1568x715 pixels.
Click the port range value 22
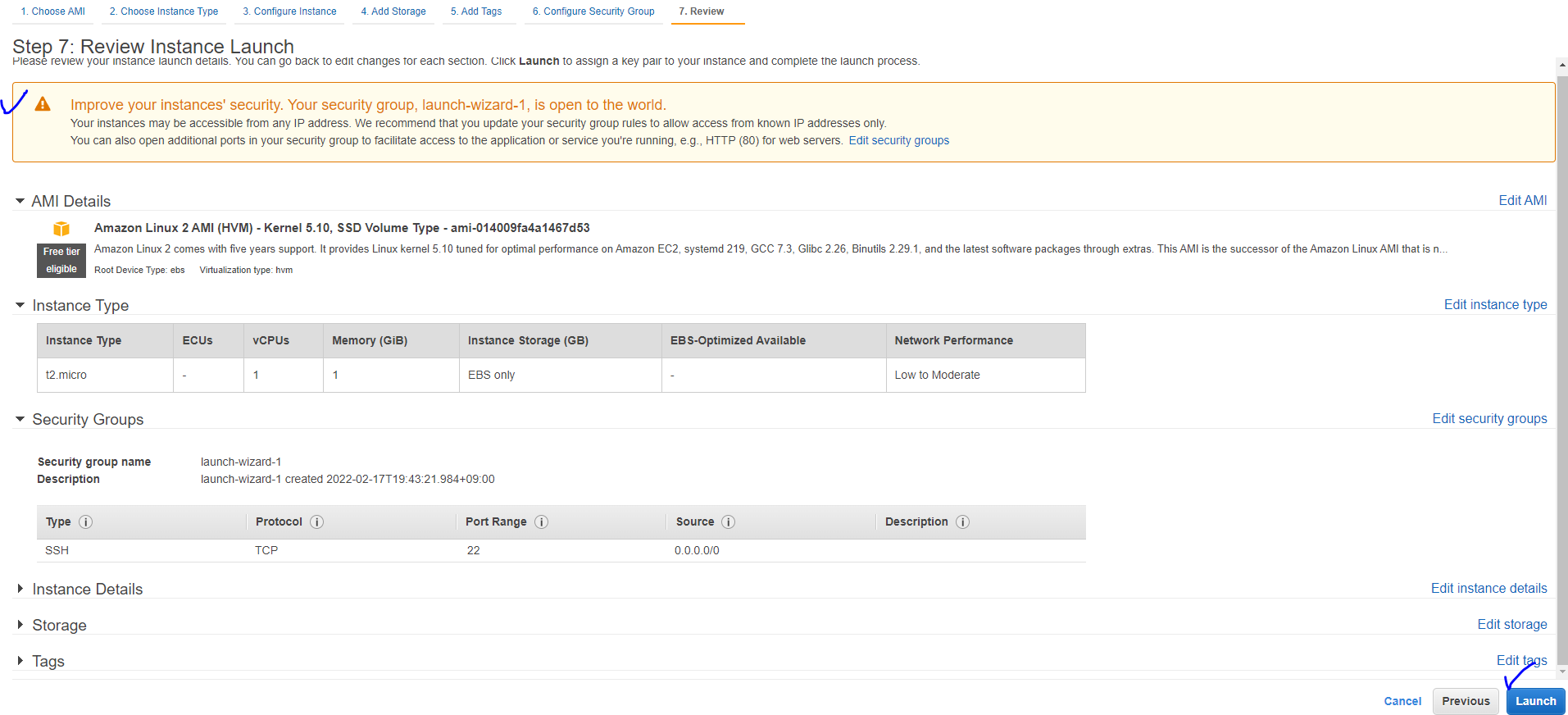[x=473, y=550]
